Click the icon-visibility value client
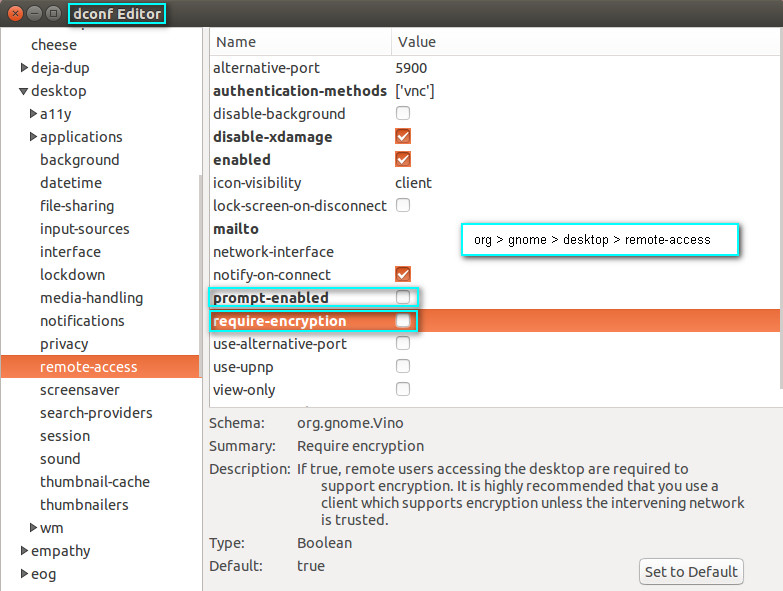 414,183
